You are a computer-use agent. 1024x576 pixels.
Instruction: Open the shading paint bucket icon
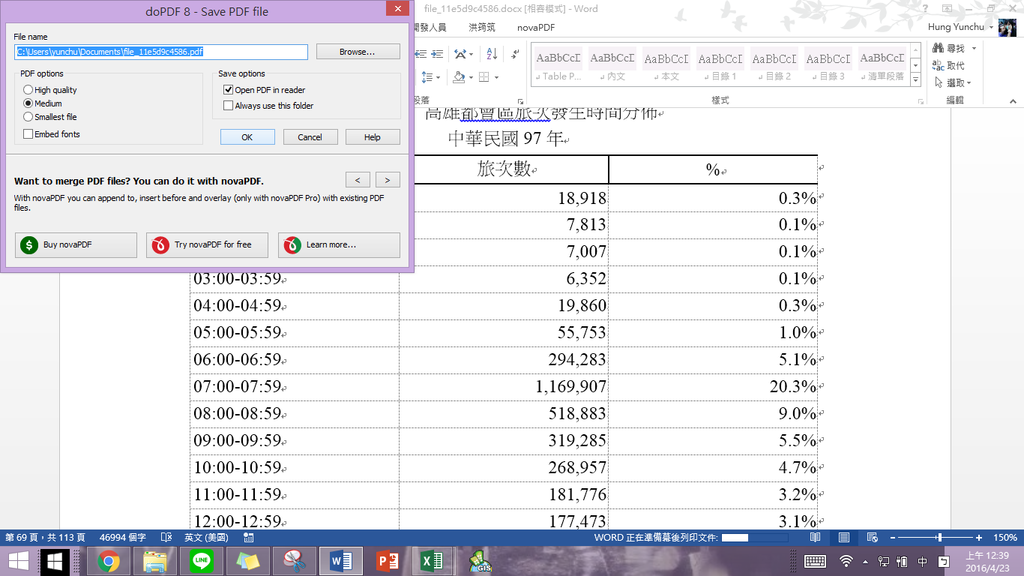click(459, 77)
